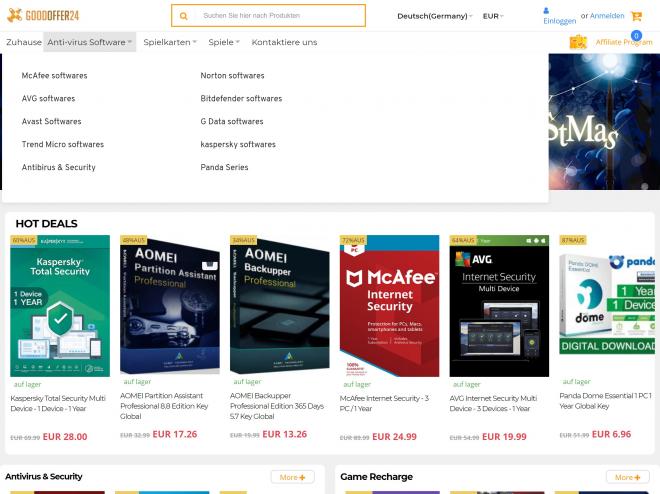Select Avast Softwares category
Viewport: 660px width, 494px height.
coord(51,122)
